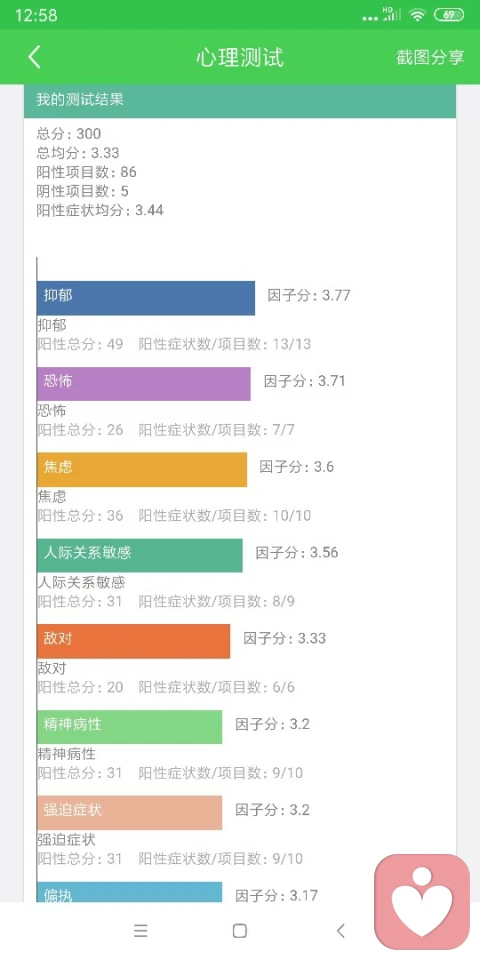
Task: Tap the 我的测试结果 section header
Action: (240, 100)
